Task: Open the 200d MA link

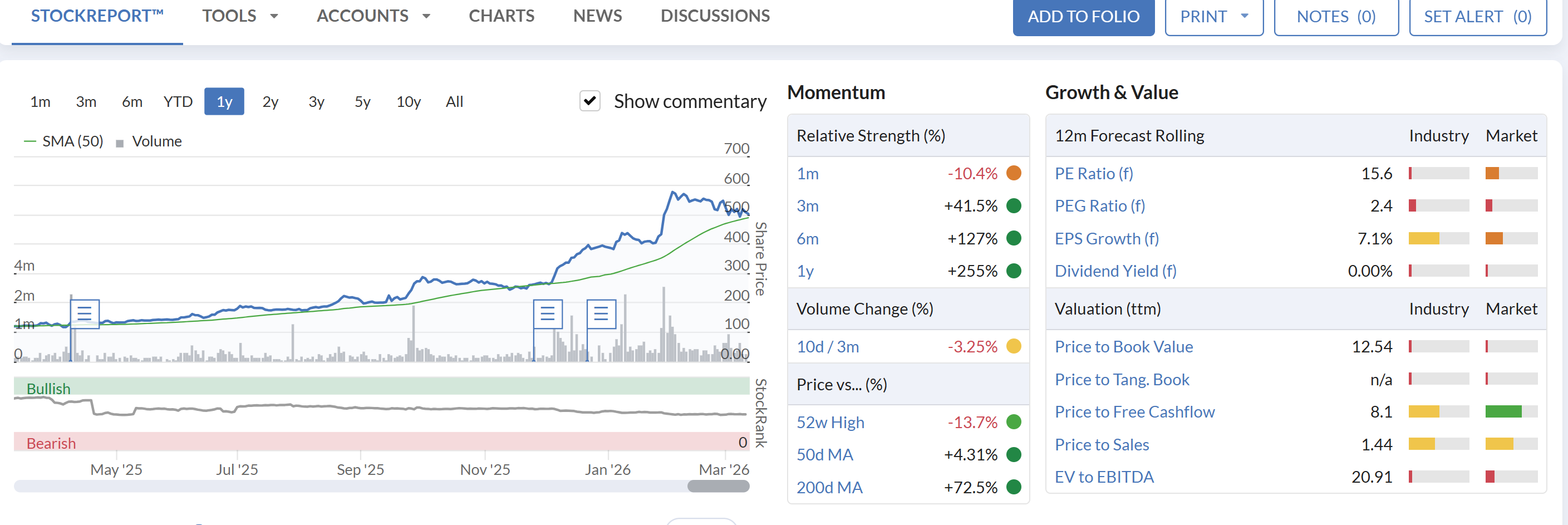Action: pyautogui.click(x=830, y=487)
